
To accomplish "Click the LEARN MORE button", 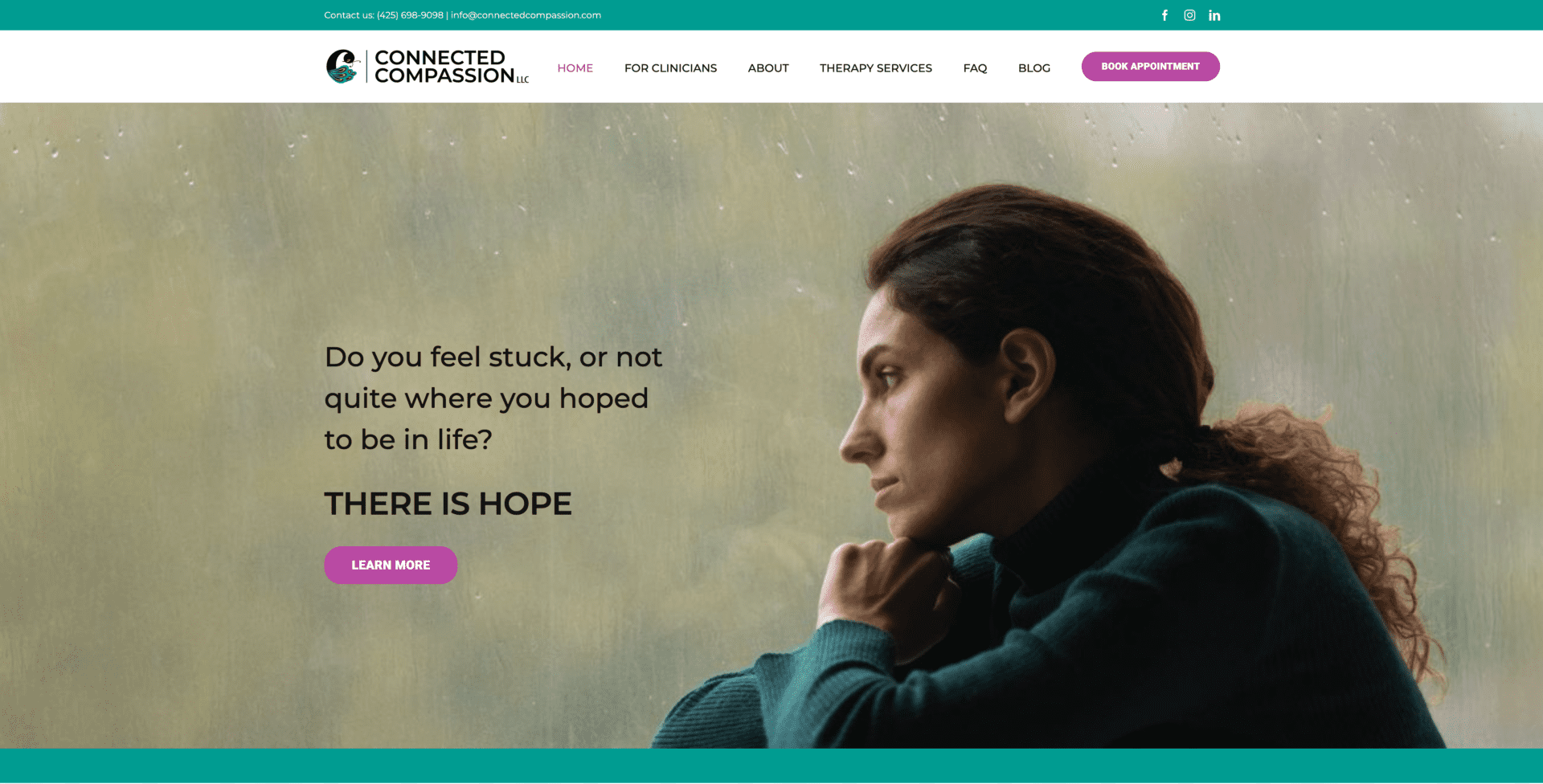I will coord(391,566).
